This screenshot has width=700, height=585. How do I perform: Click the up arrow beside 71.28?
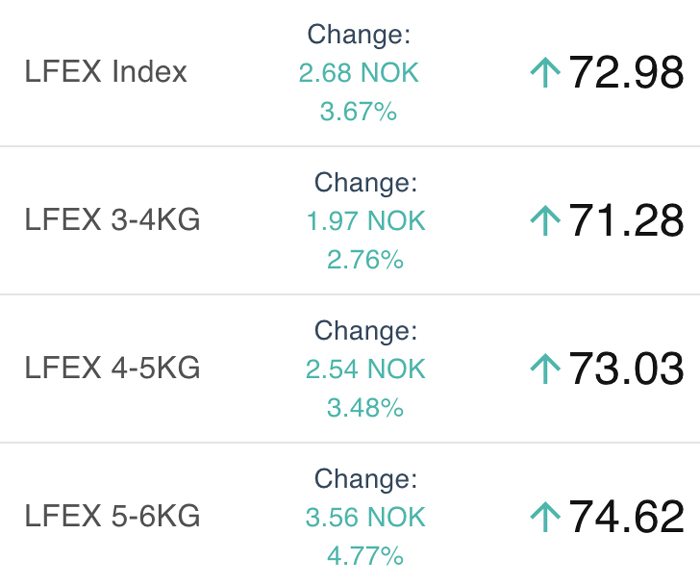[x=545, y=221]
